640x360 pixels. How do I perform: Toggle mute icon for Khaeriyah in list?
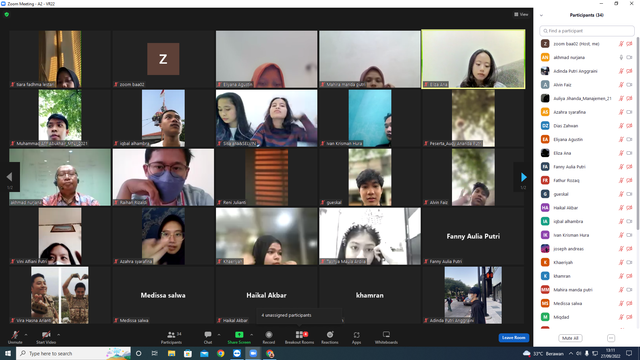pos(621,262)
